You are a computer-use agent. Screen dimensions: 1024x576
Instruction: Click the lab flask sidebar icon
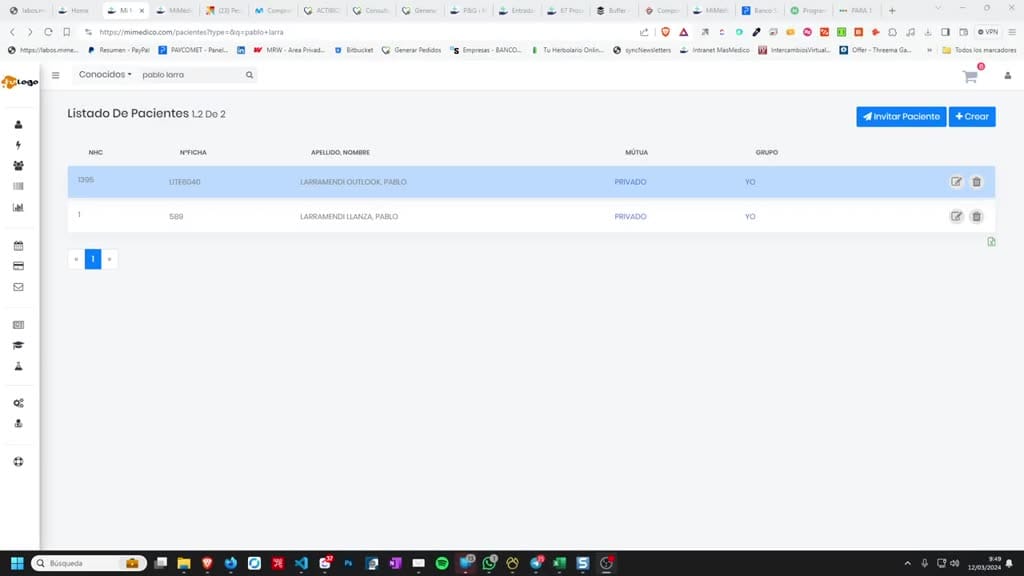tap(18, 366)
